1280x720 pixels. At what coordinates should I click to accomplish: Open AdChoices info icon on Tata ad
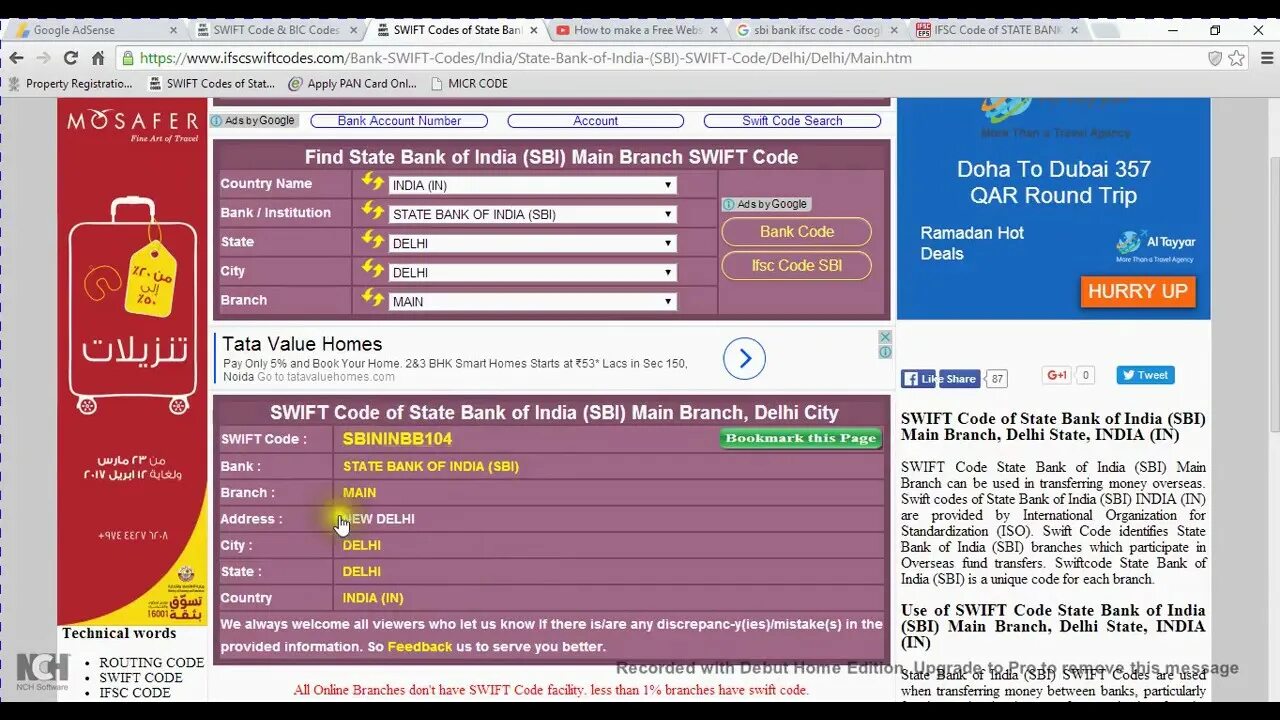[x=885, y=351]
